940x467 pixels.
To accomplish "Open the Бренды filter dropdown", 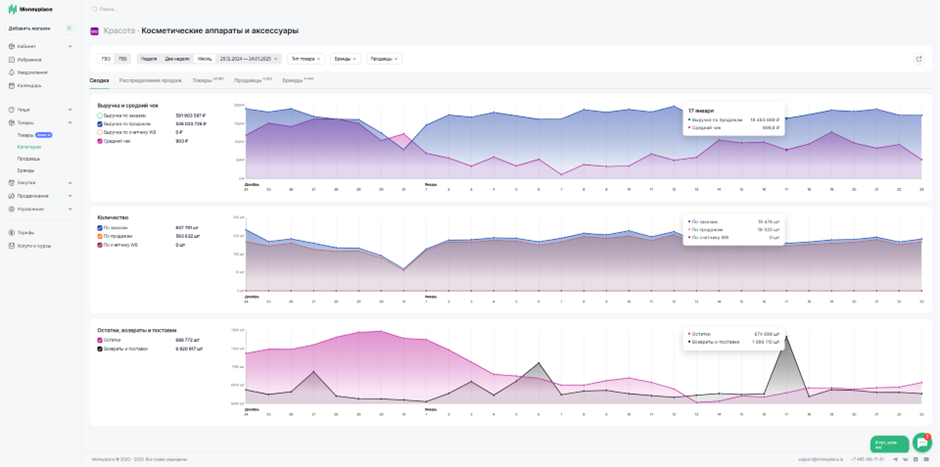I will pos(346,59).
